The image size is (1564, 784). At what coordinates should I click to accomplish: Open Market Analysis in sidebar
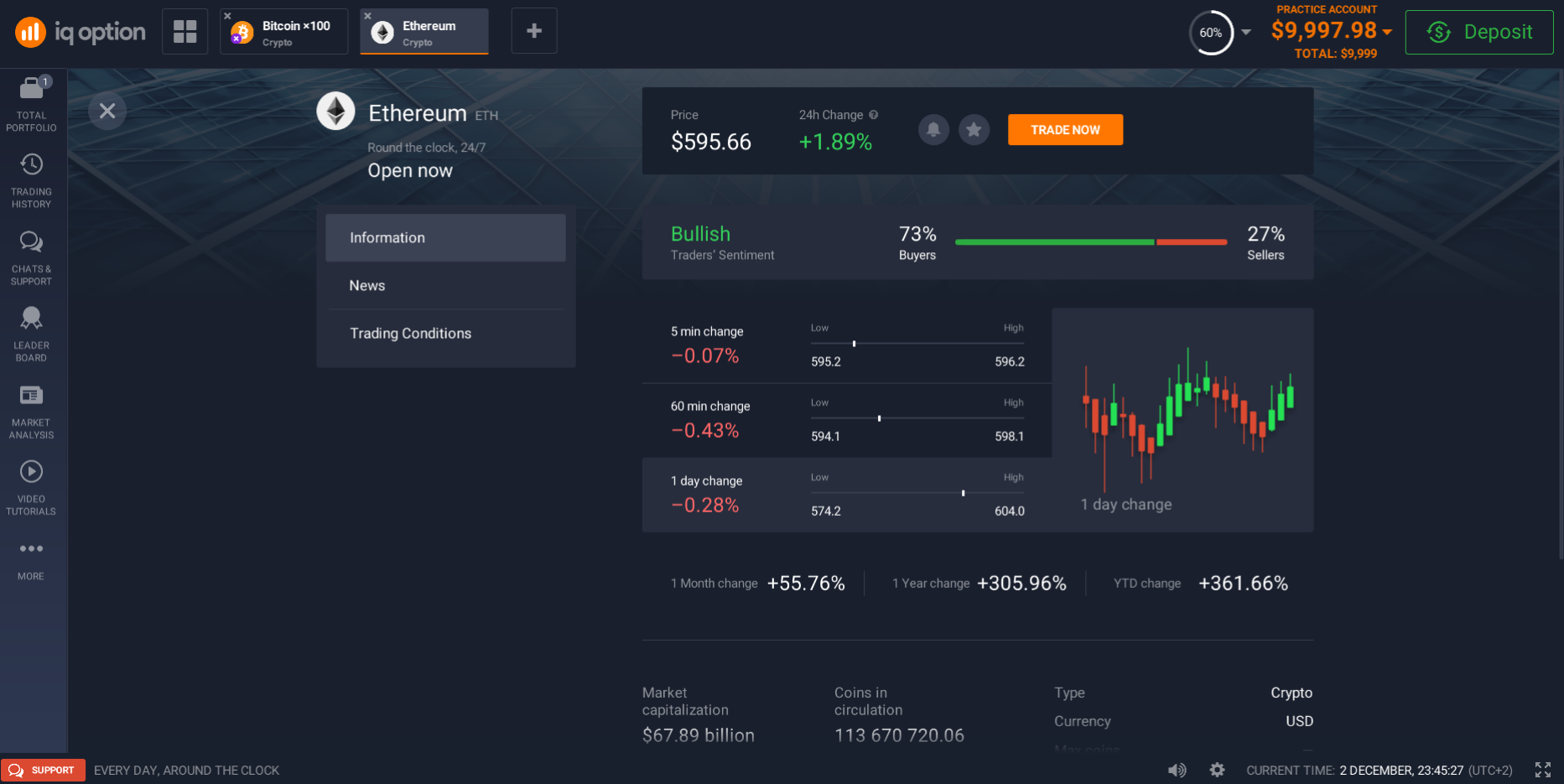[x=31, y=411]
